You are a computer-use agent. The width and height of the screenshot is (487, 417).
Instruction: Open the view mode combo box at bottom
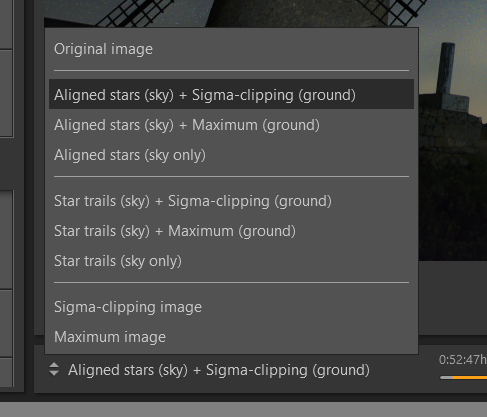point(209,370)
